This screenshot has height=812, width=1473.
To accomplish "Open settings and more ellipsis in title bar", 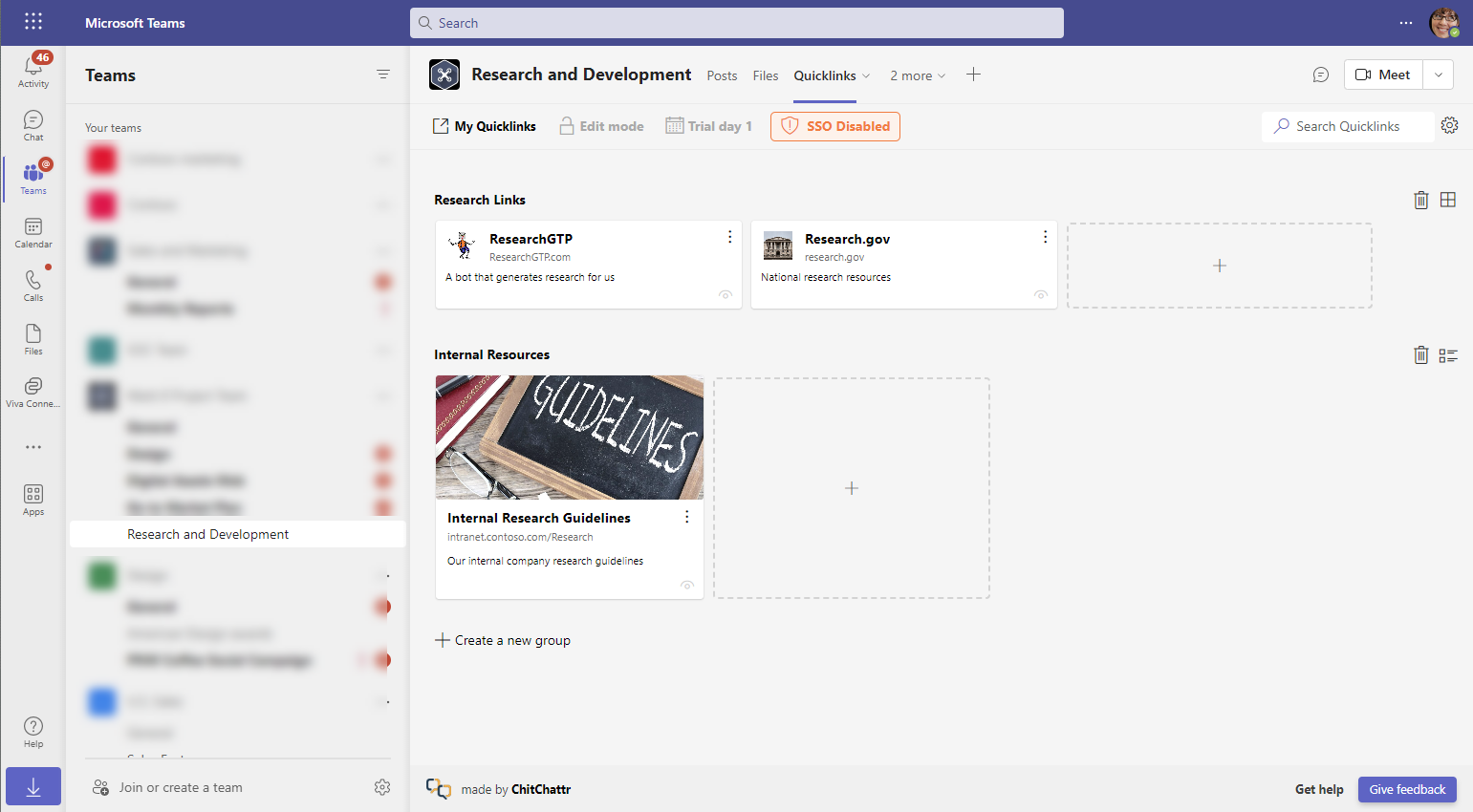I will (1406, 23).
